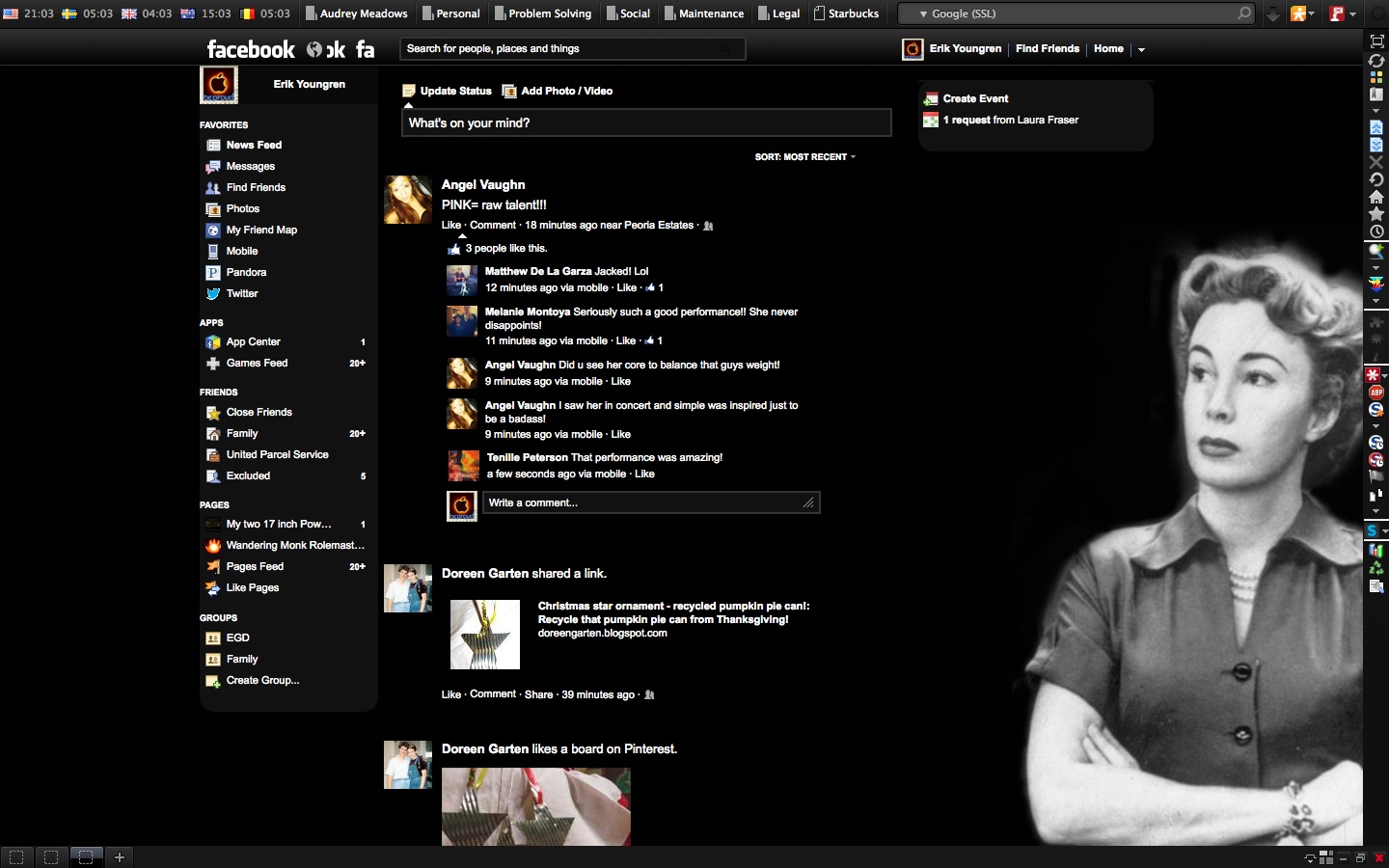This screenshot has width=1389, height=868.
Task: Click the reload icon in right toolbar
Action: 1376,179
